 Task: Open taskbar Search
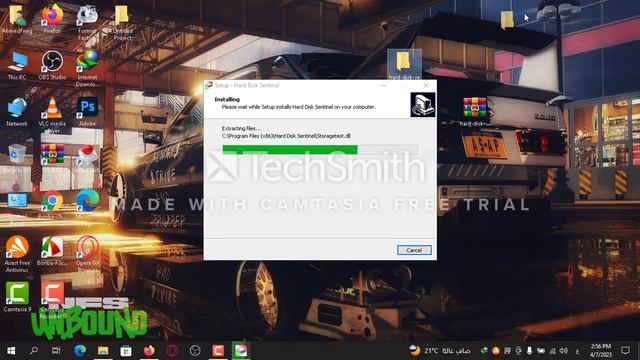pyautogui.click(x=34, y=351)
